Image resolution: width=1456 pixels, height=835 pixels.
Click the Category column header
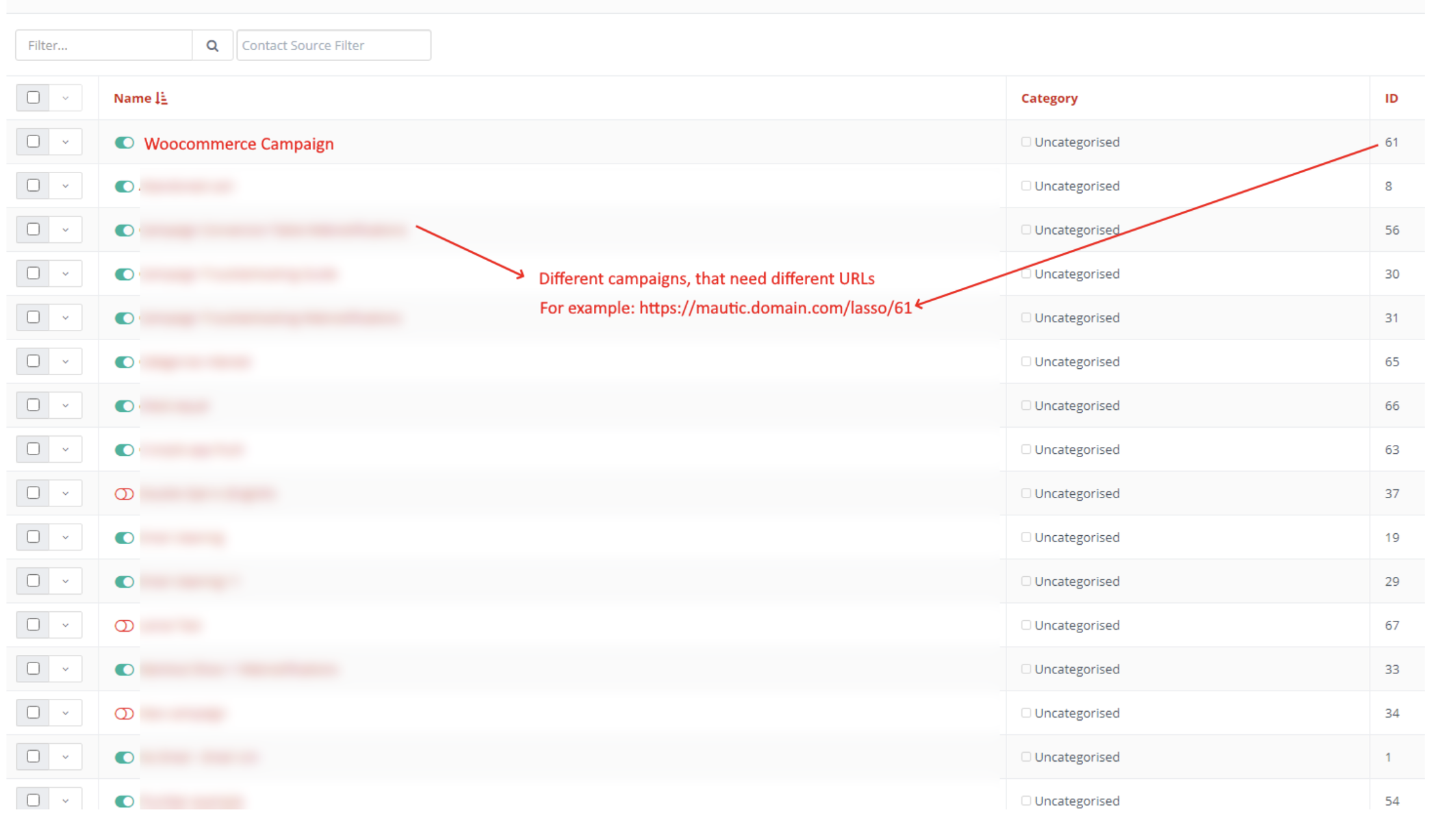(x=1049, y=98)
